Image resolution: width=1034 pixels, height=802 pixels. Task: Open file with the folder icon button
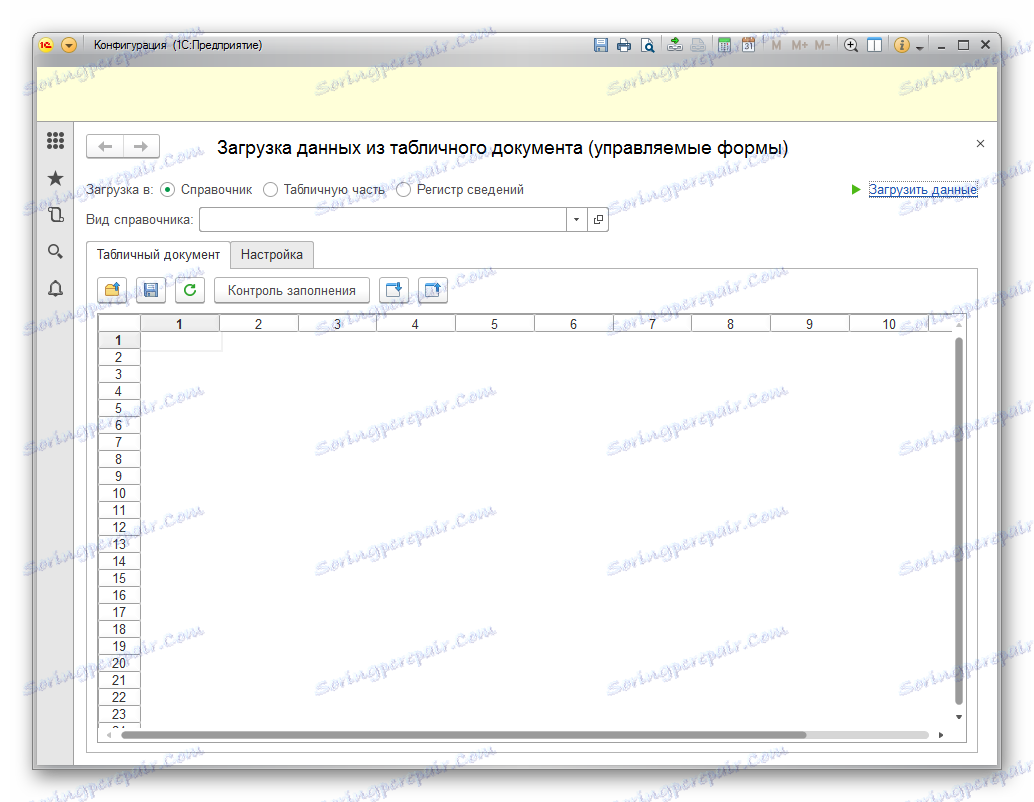pyautogui.click(x=112, y=290)
